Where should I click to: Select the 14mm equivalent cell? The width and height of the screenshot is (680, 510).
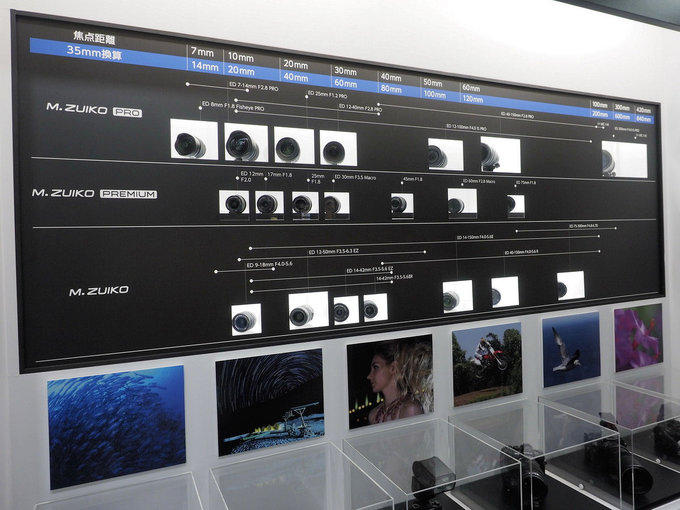tap(204, 66)
